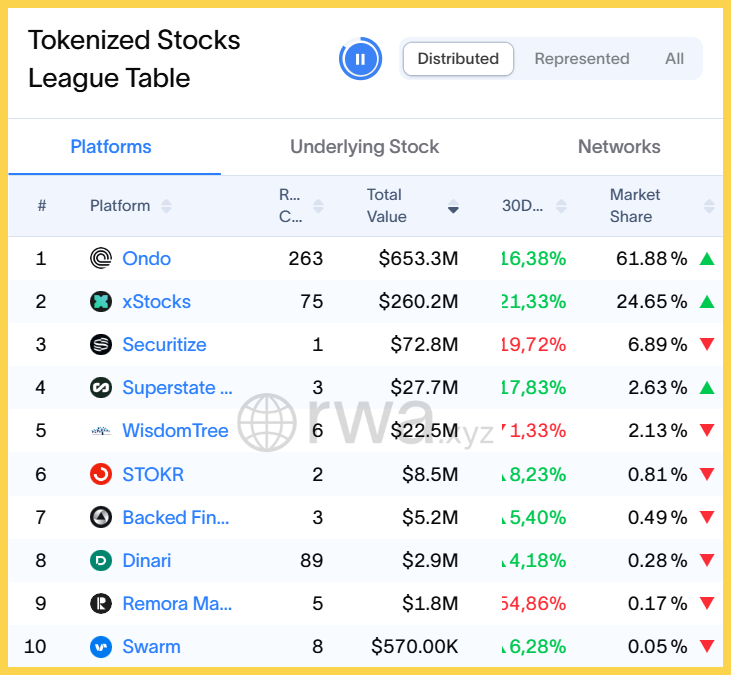Viewport: 731px width, 675px height.
Task: Click the Remora Markets logo icon
Action: pos(101,604)
